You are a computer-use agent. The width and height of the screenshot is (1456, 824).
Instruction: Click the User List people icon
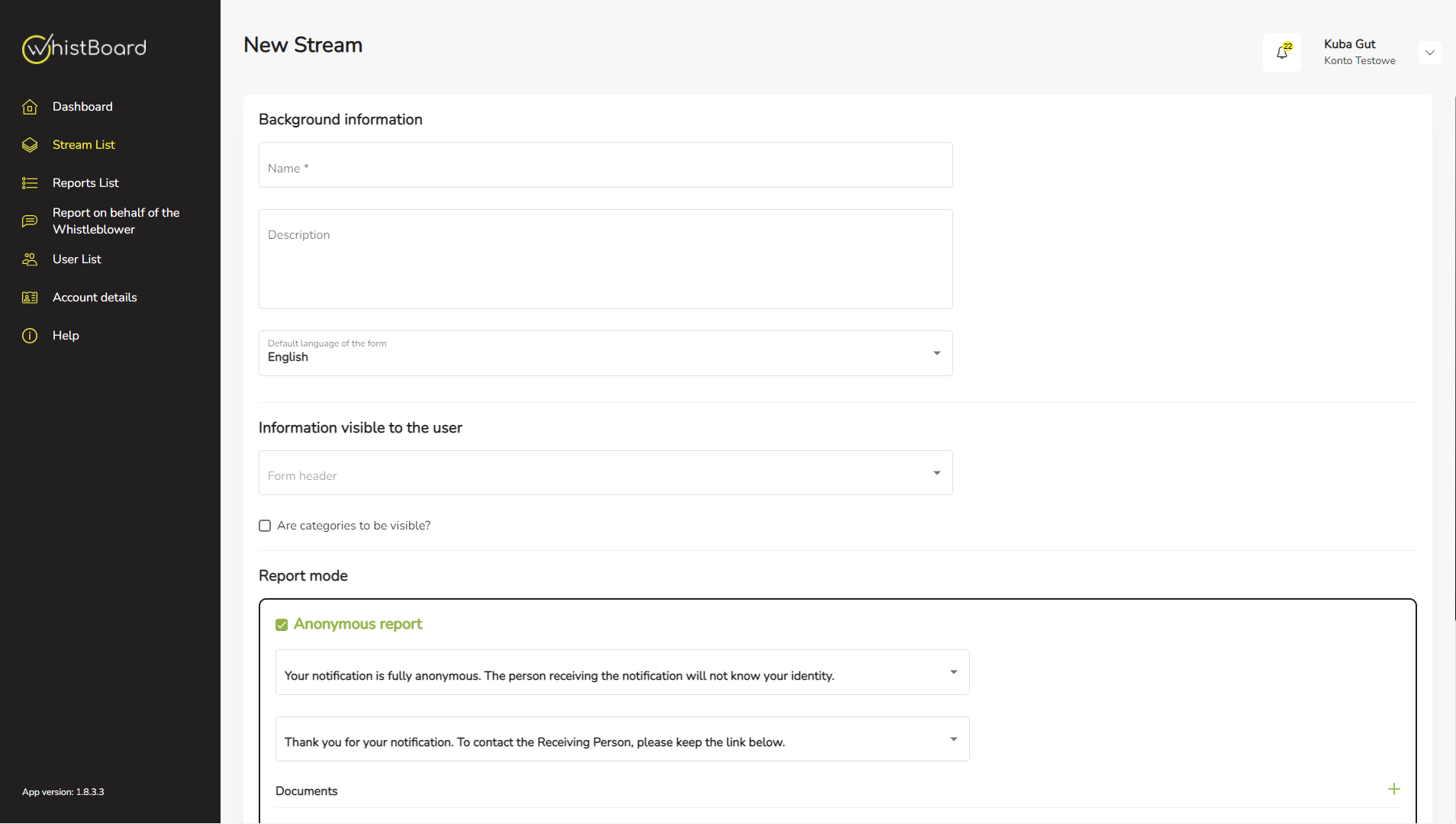[30, 259]
